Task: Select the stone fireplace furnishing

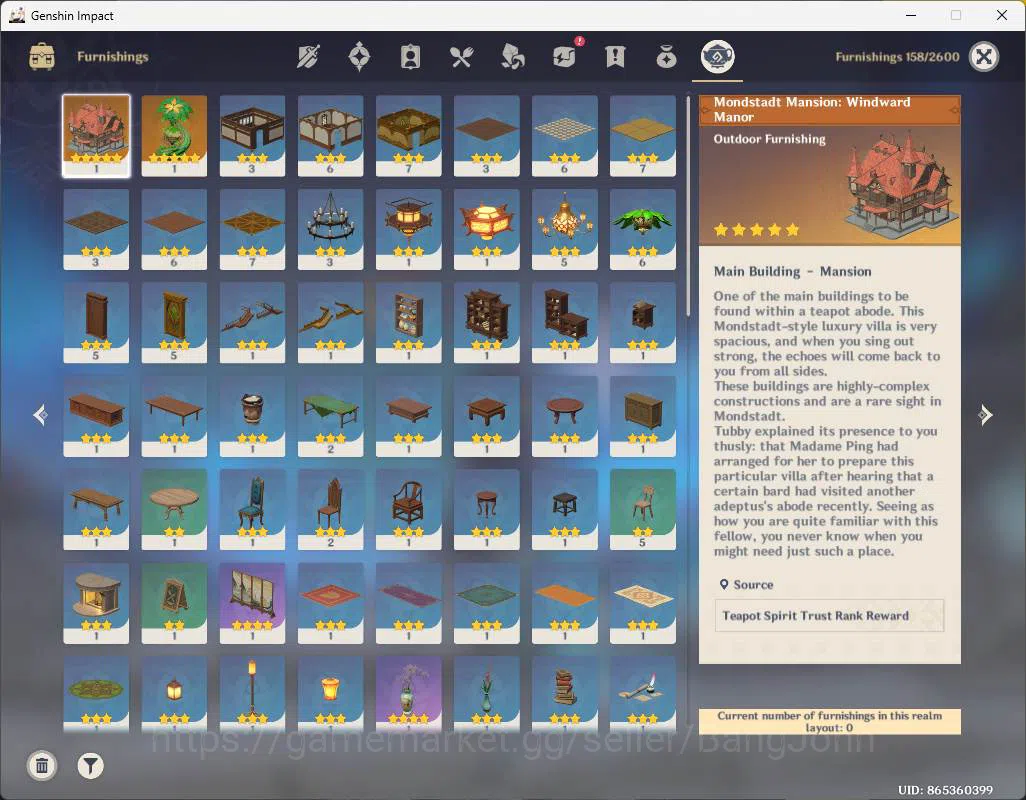Action: tap(96, 603)
